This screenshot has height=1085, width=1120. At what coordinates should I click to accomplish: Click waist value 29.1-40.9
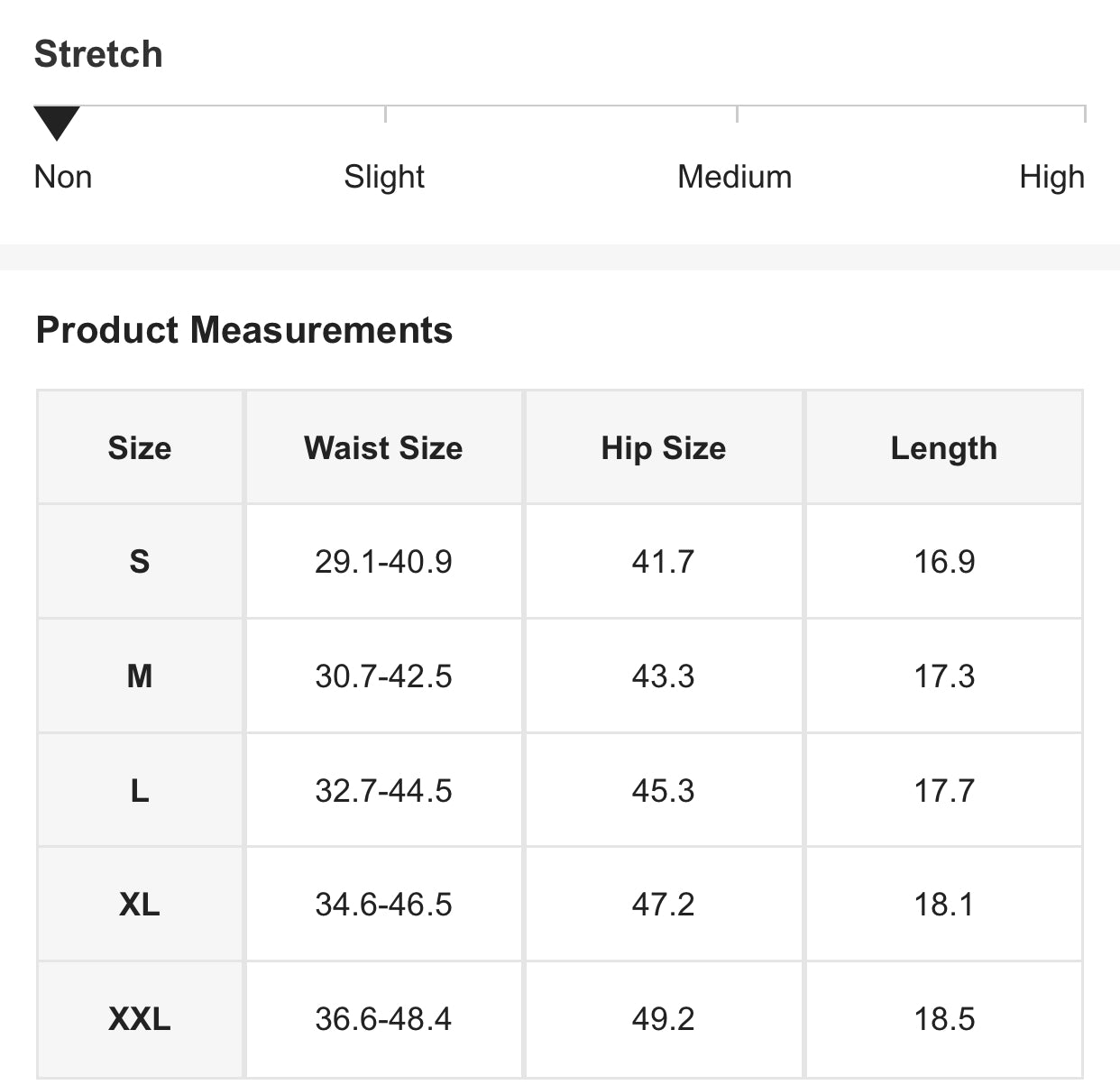click(383, 562)
